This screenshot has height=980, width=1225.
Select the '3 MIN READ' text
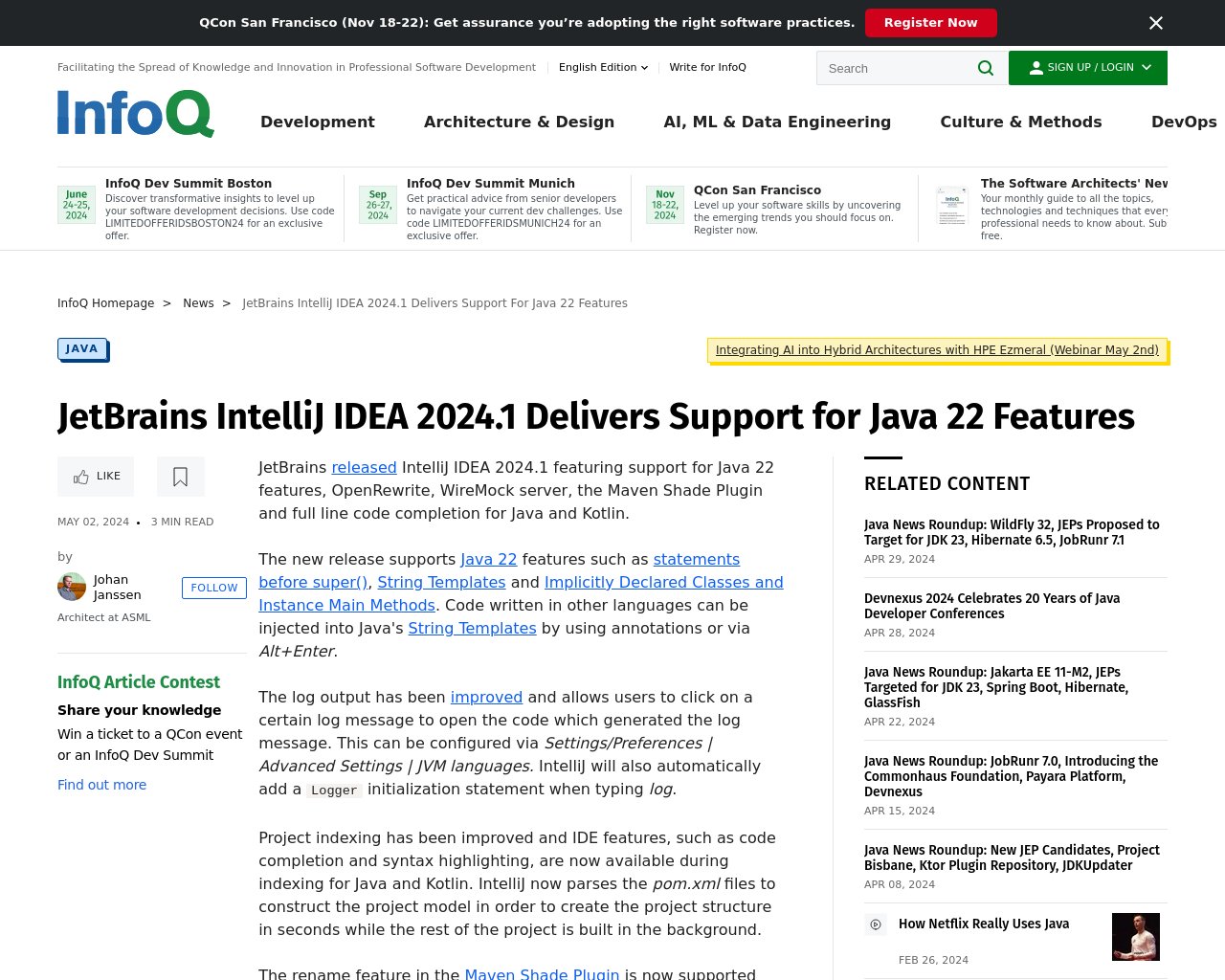(x=182, y=522)
